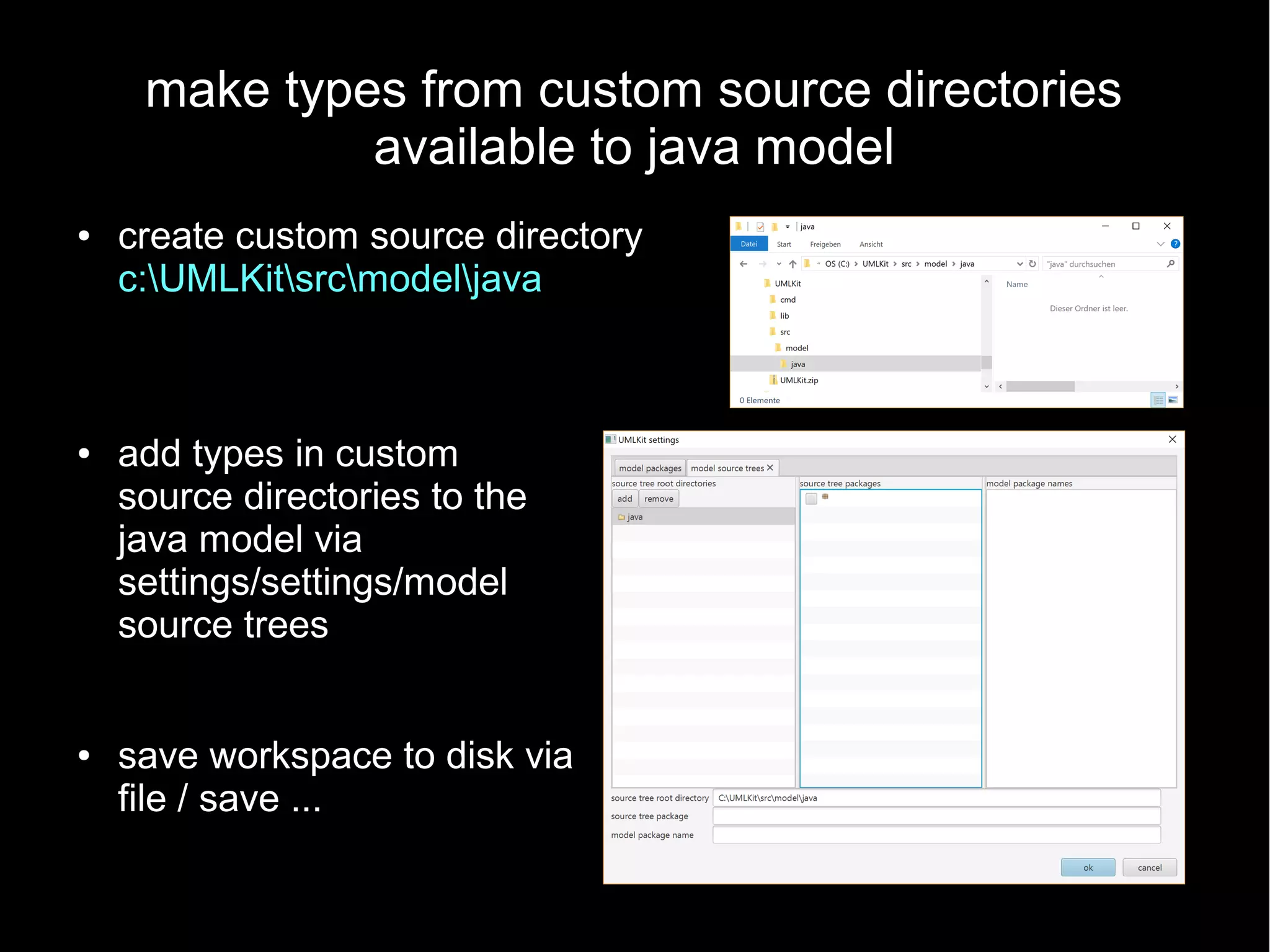Viewport: 1270px width, 952px height.
Task: Click the UMLKit settings window icon
Action: 611,439
